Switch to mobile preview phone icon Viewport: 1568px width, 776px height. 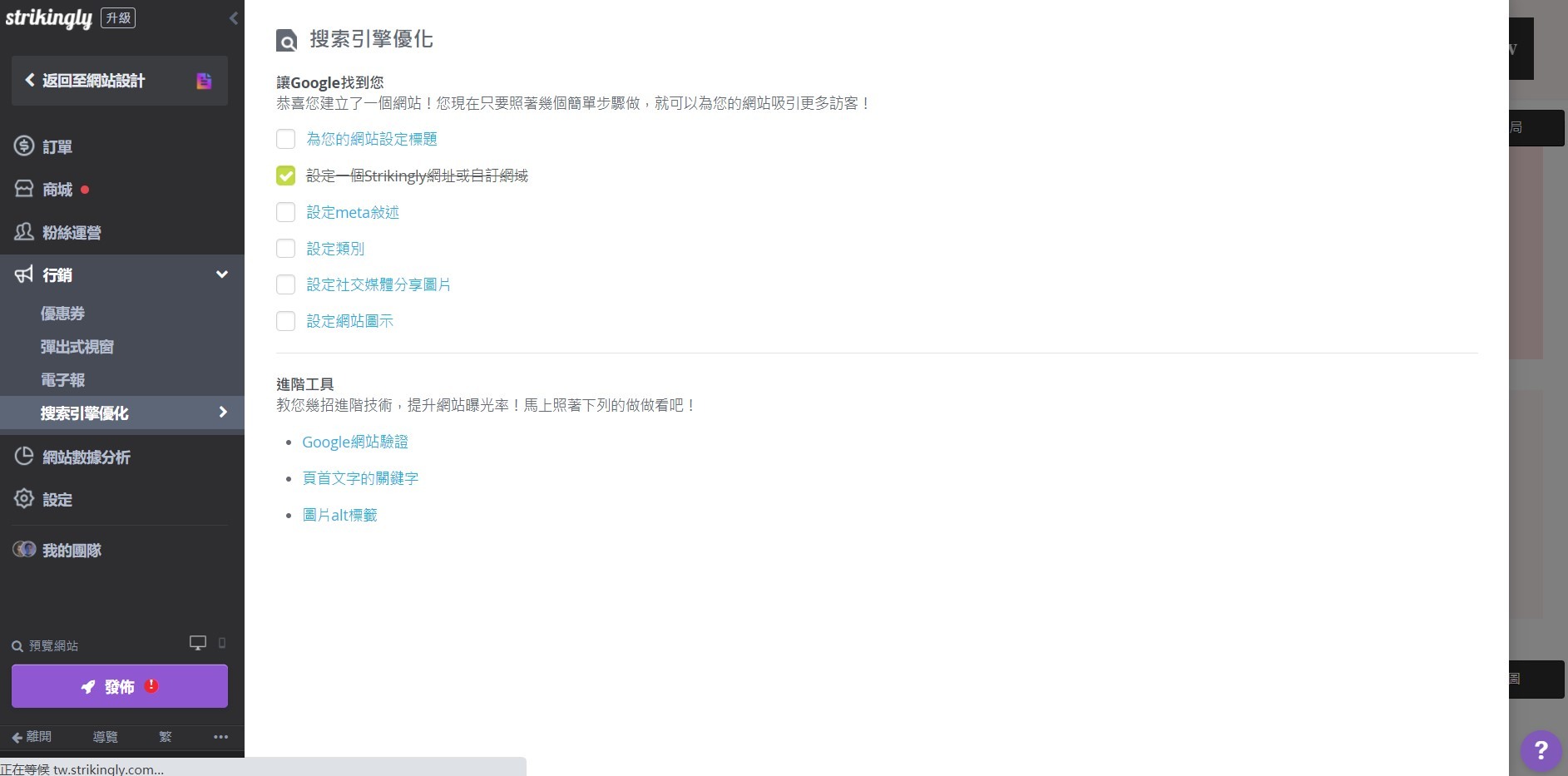220,644
